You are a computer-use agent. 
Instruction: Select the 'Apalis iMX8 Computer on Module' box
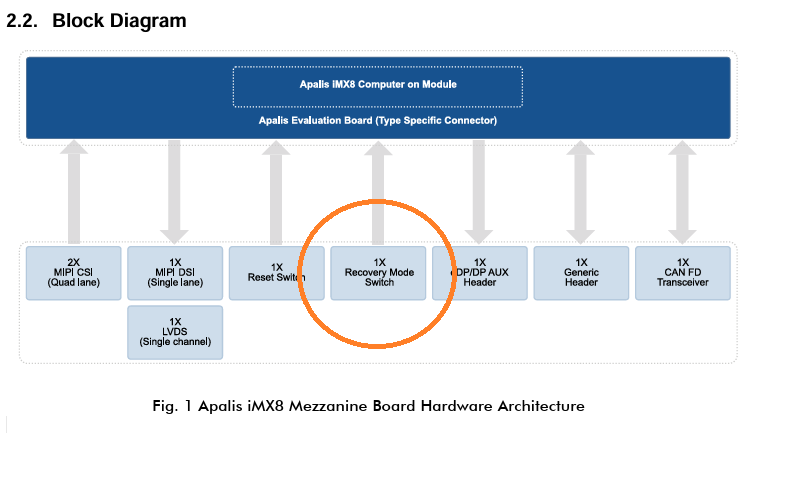[x=378, y=86]
